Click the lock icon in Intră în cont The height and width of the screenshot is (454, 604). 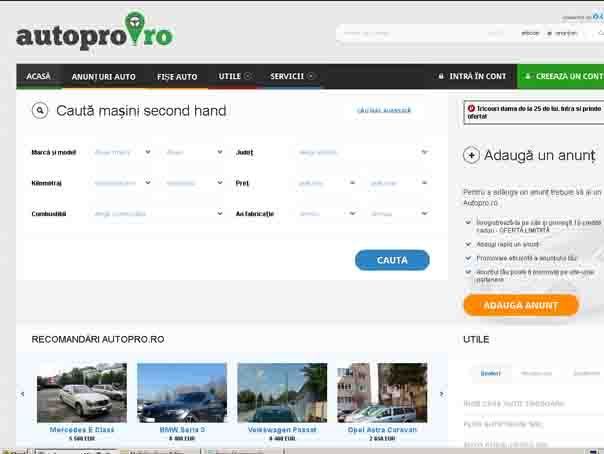click(x=441, y=76)
